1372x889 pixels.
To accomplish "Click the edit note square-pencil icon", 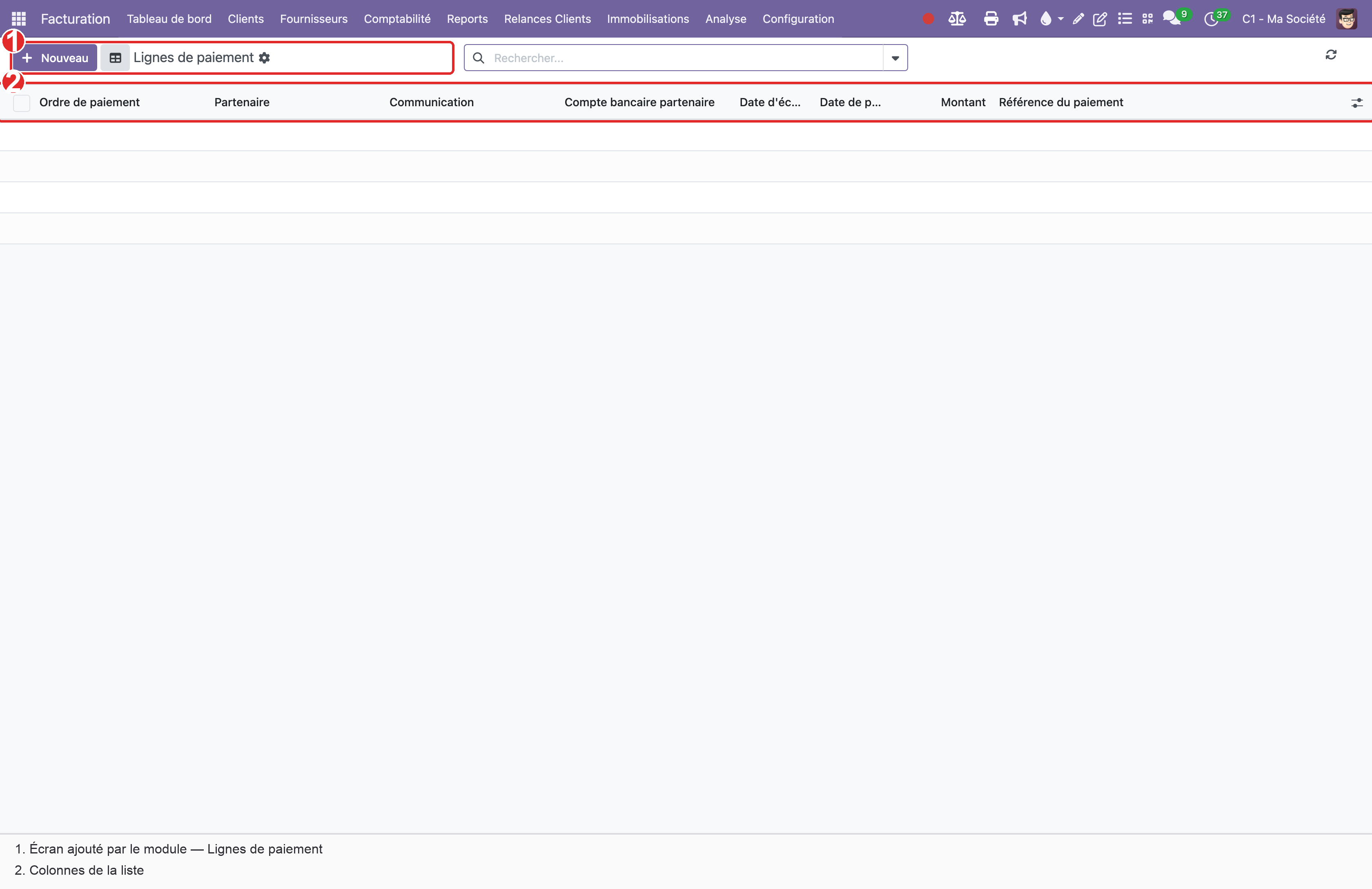I will [x=1100, y=19].
